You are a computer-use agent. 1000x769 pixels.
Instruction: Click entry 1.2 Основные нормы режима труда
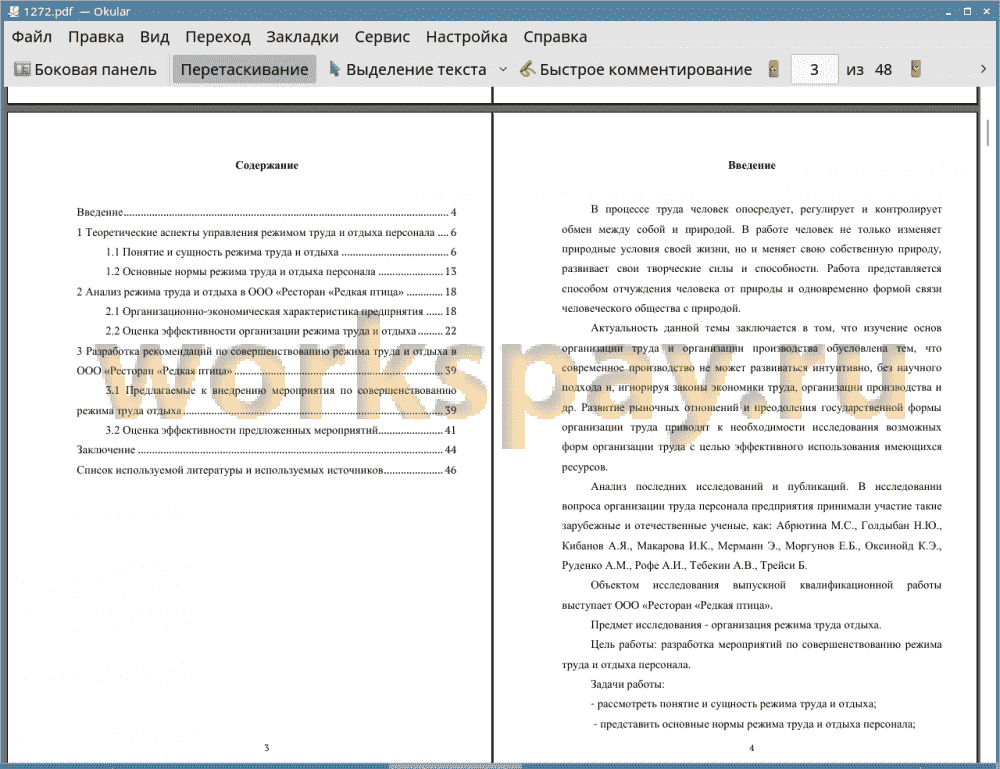(281, 272)
